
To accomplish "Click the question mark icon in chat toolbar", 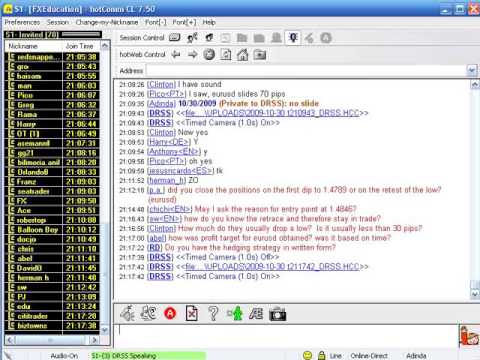I will click(x=213, y=314).
